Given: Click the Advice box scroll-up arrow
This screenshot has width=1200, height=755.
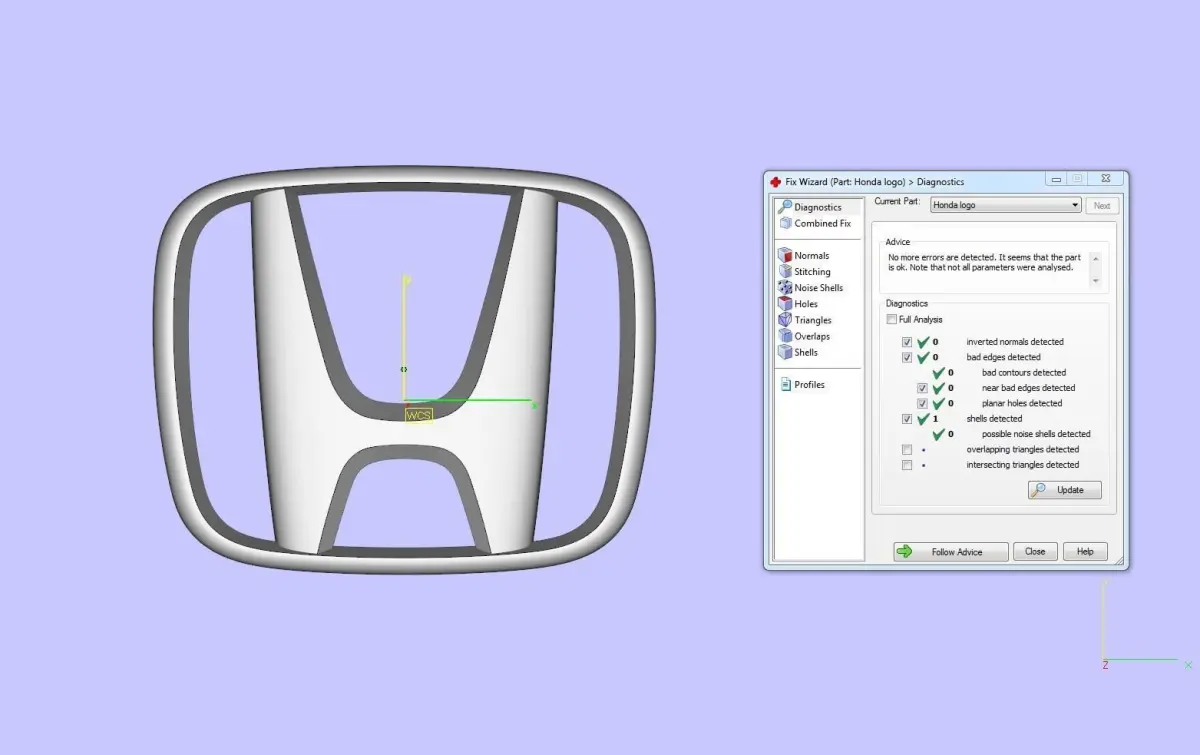Looking at the screenshot, I should pos(1095,258).
